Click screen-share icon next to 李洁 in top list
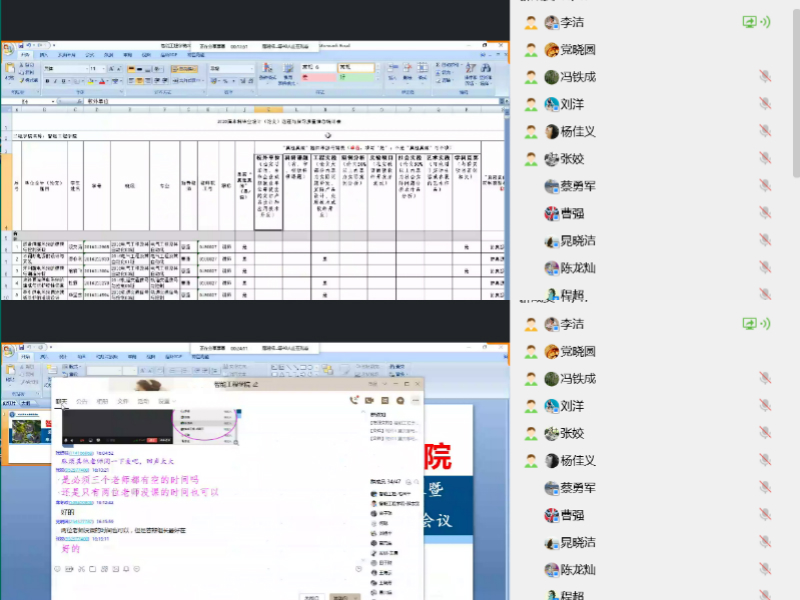 click(749, 22)
